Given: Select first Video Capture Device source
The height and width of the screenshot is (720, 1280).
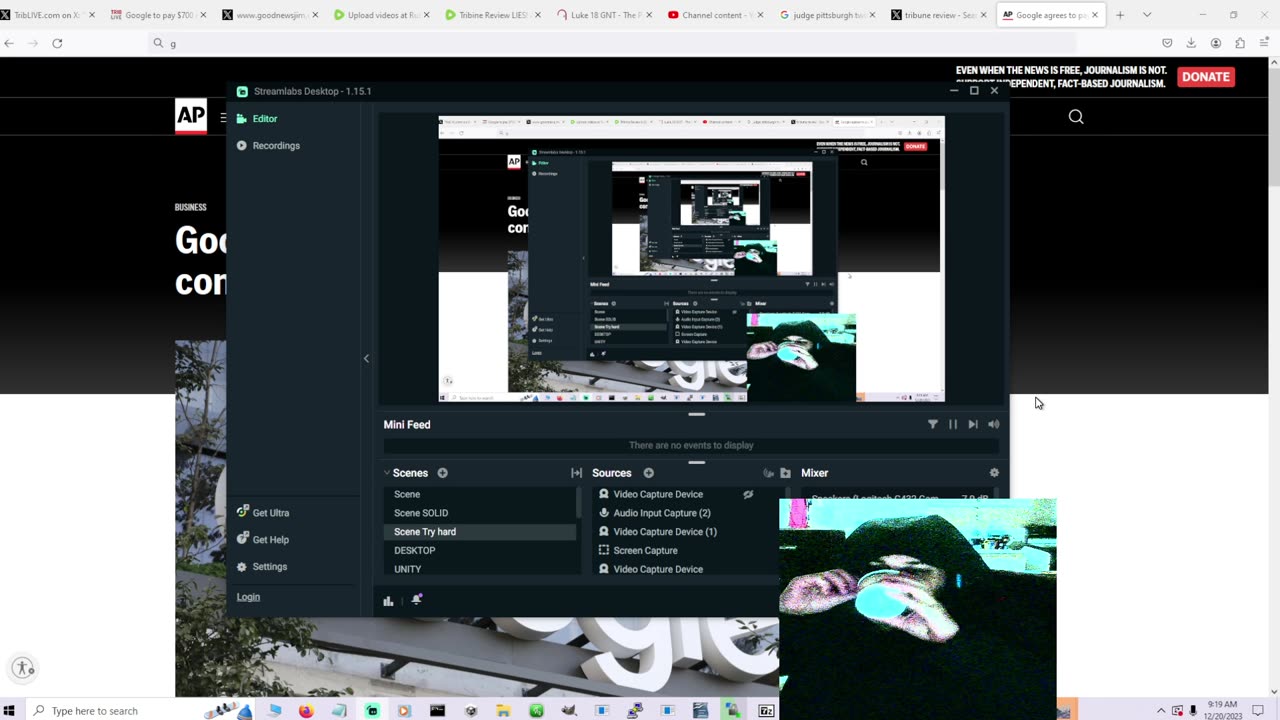Looking at the screenshot, I should [x=658, y=494].
